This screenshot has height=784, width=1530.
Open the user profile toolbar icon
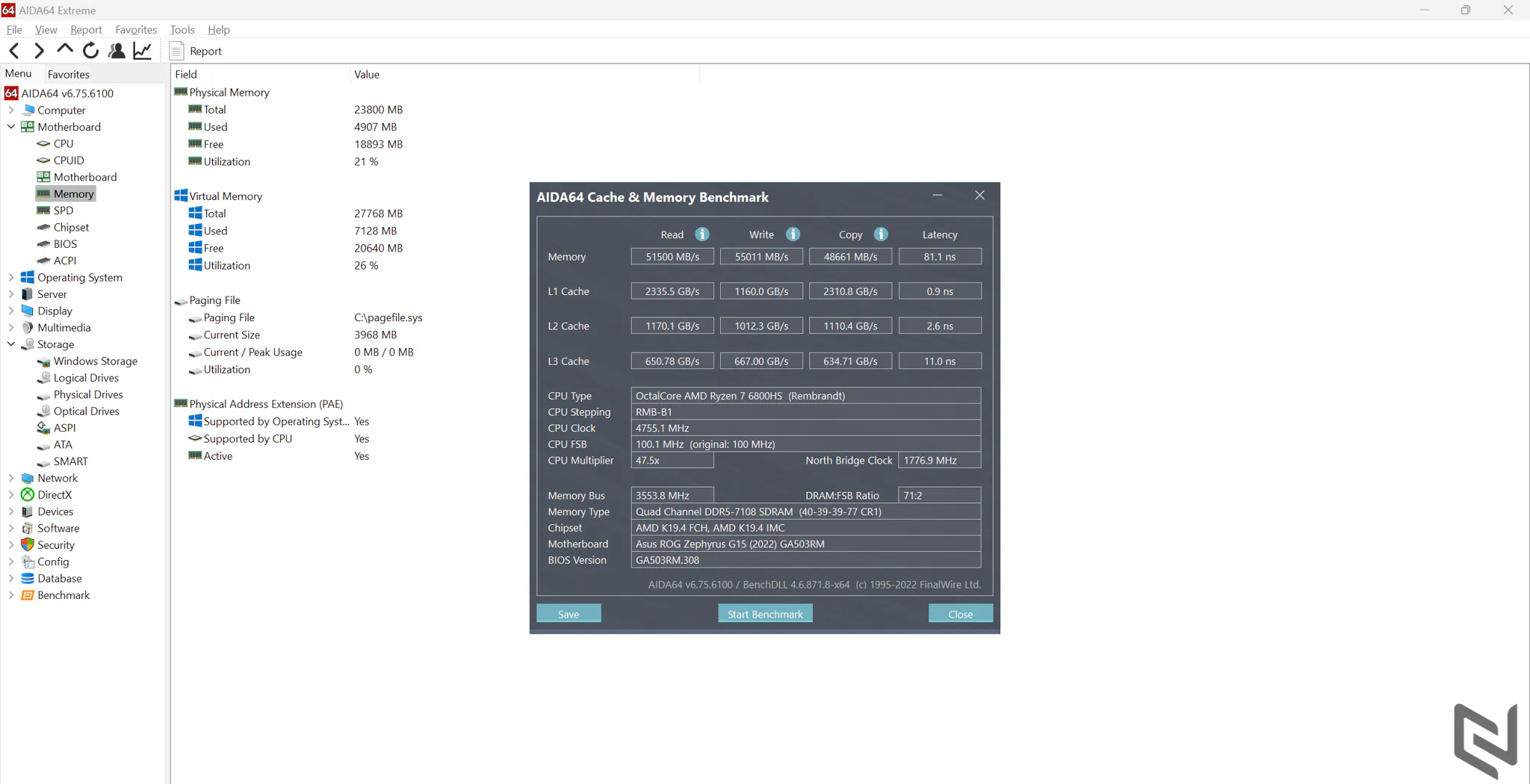pos(117,51)
